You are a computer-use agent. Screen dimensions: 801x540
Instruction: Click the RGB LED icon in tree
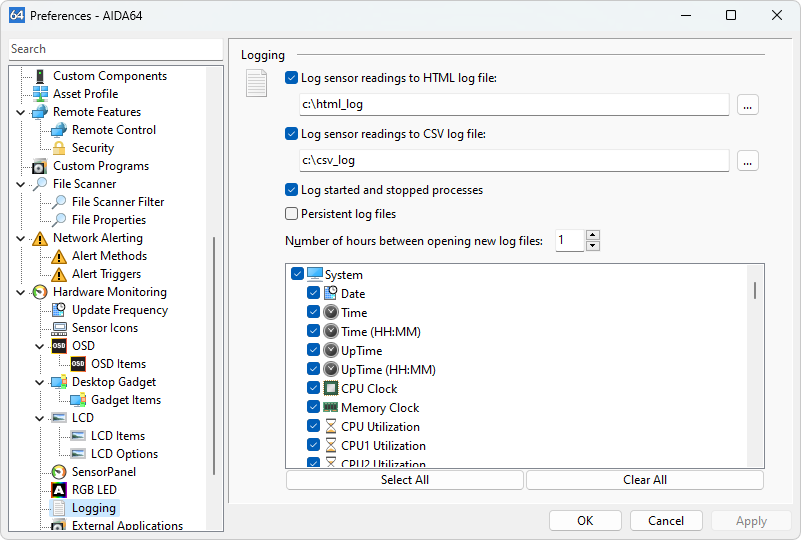(59, 490)
